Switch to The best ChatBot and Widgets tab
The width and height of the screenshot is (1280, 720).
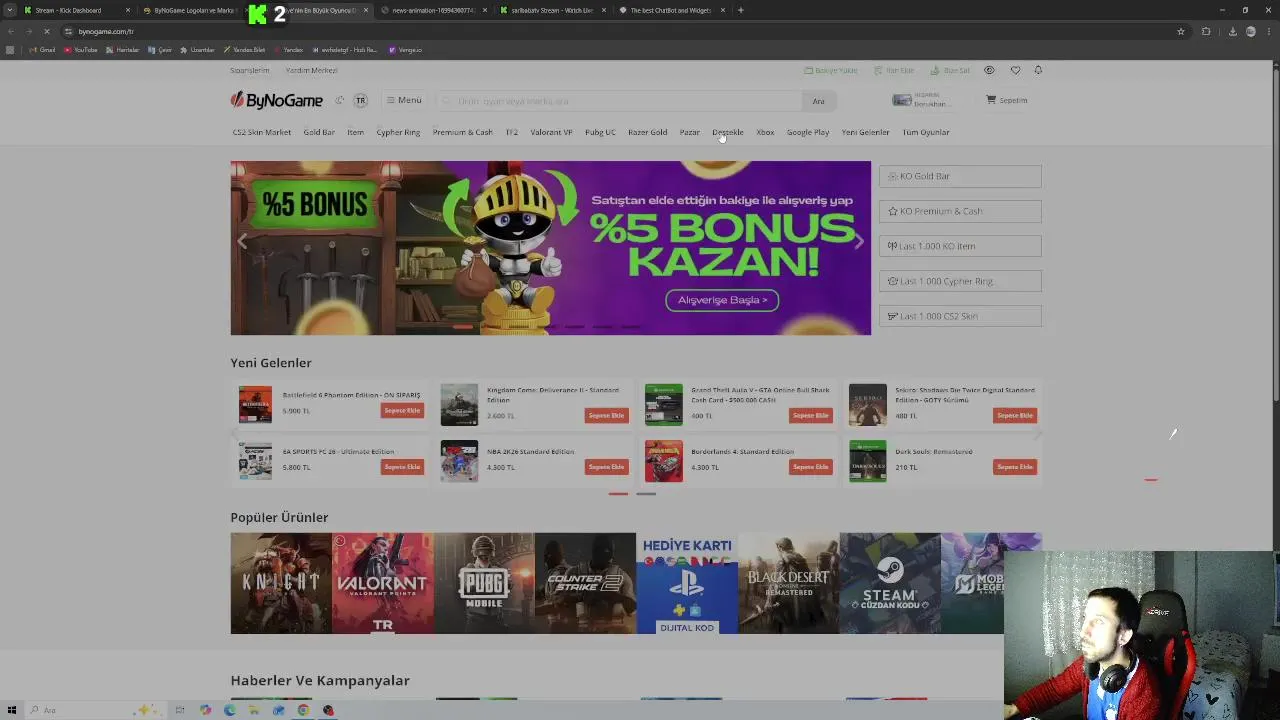(x=670, y=10)
